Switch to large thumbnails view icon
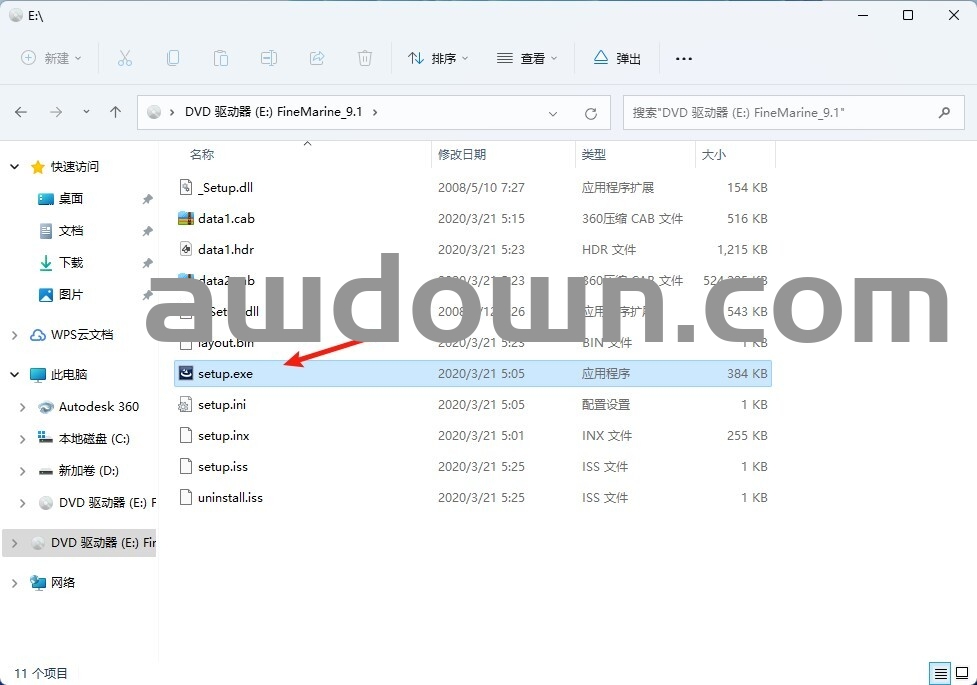The image size is (977, 685). (960, 673)
